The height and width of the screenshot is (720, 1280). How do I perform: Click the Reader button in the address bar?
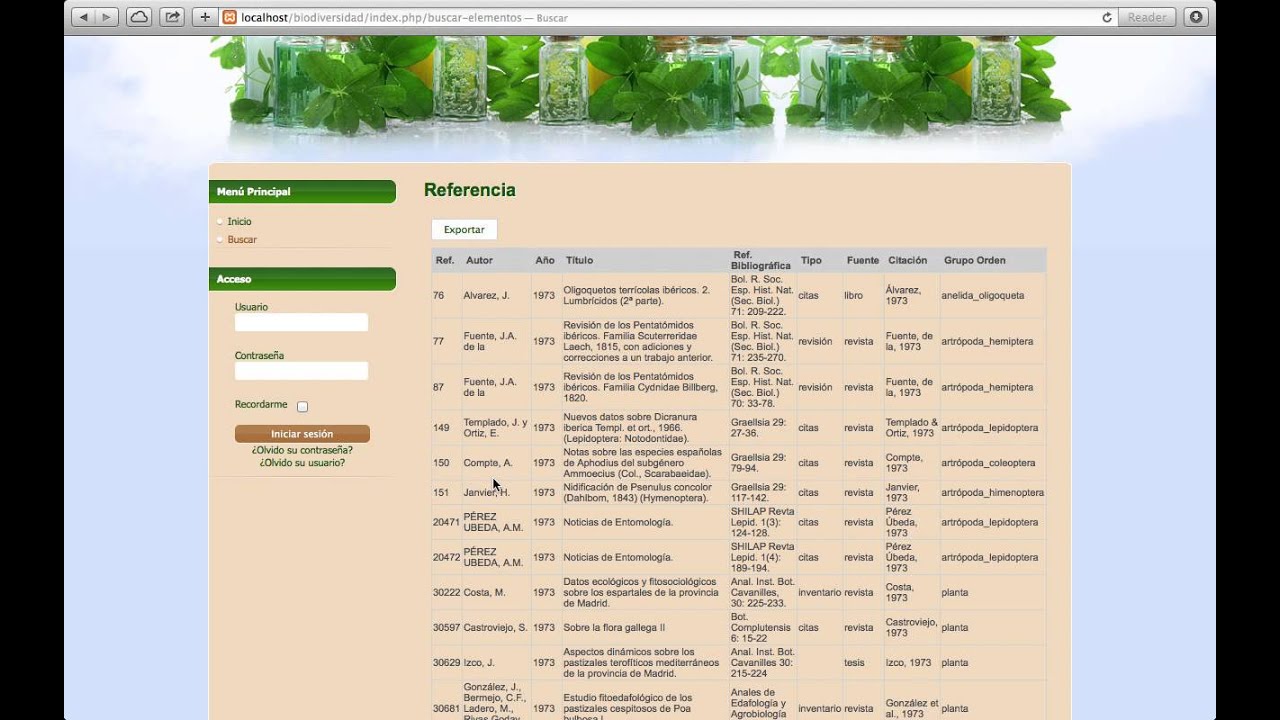(x=1146, y=17)
